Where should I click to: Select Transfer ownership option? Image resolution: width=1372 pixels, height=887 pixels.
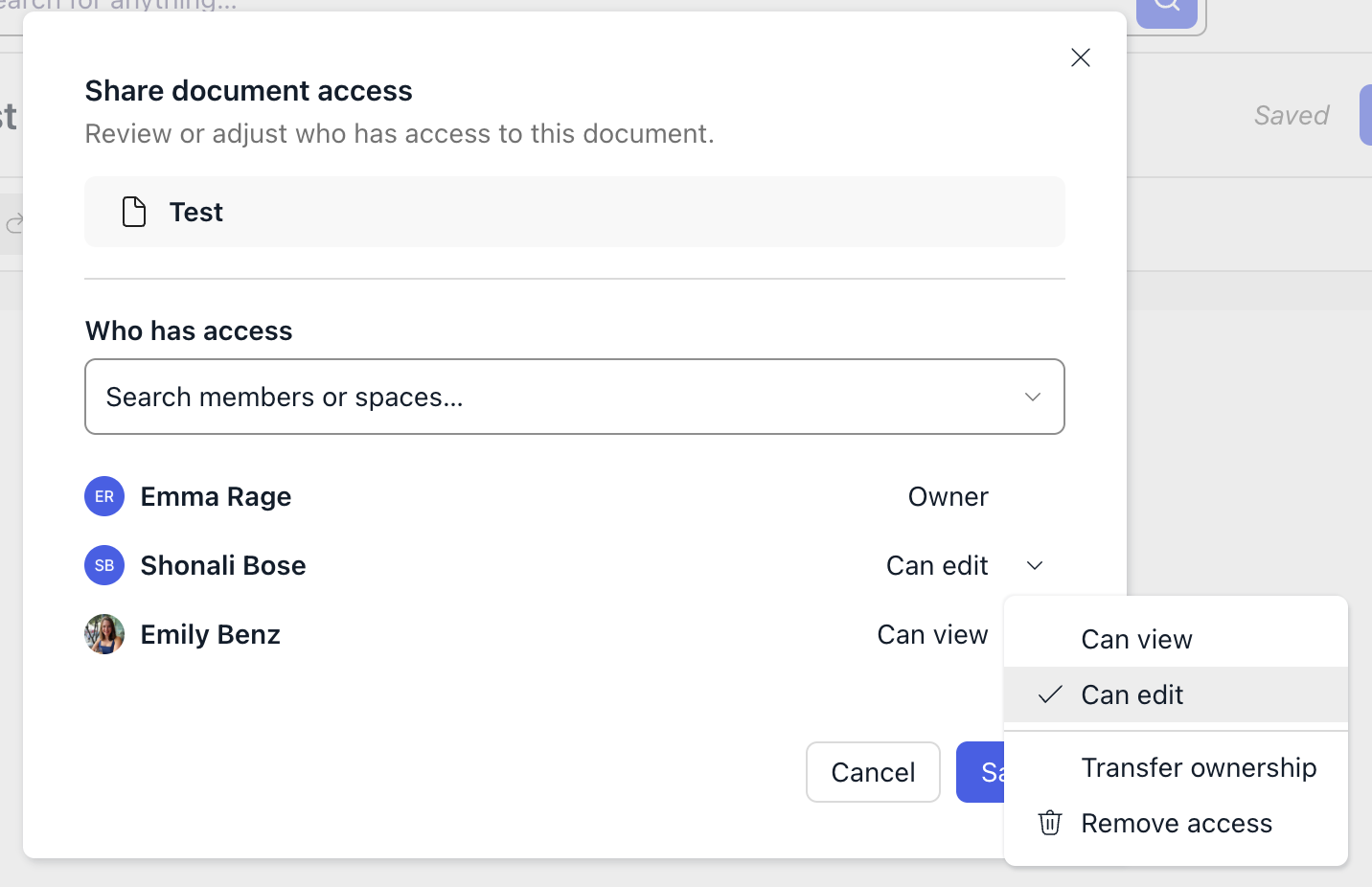point(1199,767)
